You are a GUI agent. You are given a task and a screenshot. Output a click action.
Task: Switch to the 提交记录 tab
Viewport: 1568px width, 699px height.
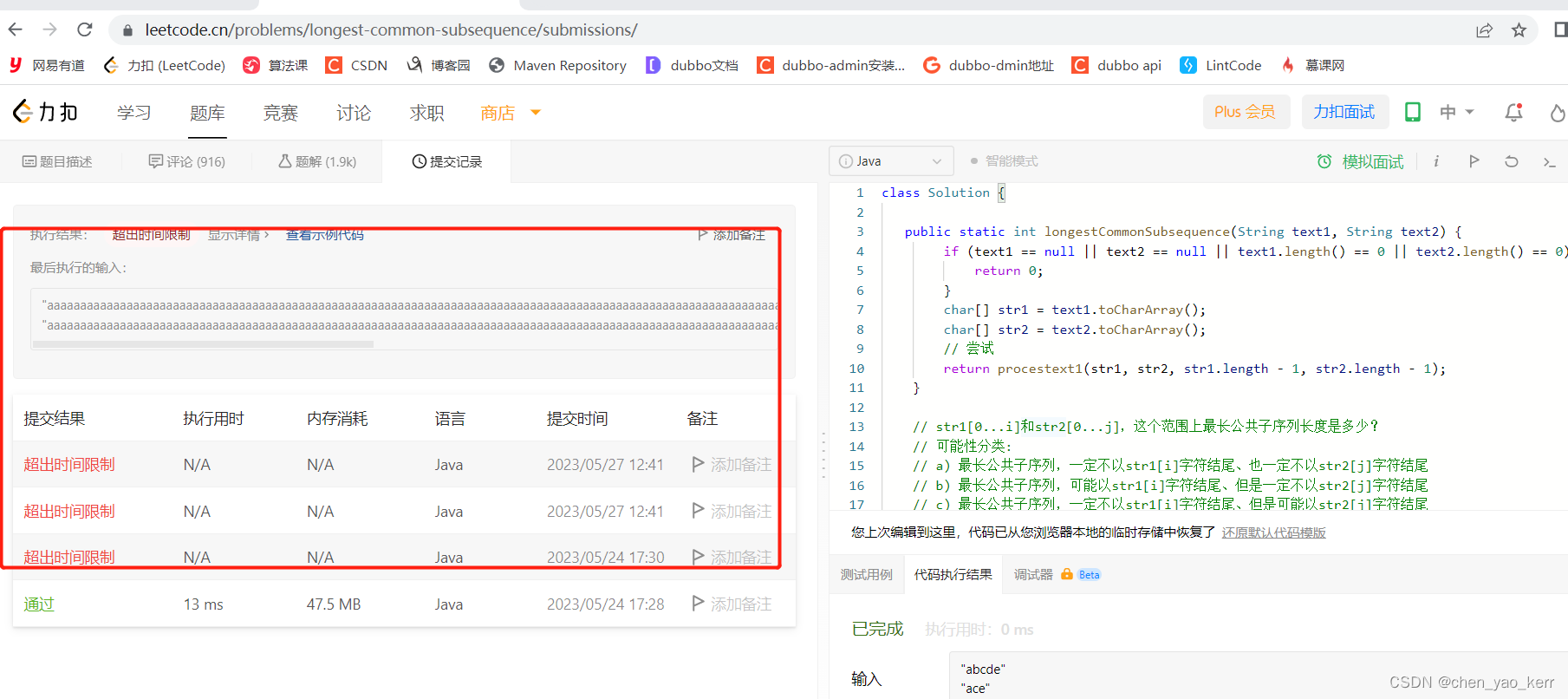[x=447, y=161]
